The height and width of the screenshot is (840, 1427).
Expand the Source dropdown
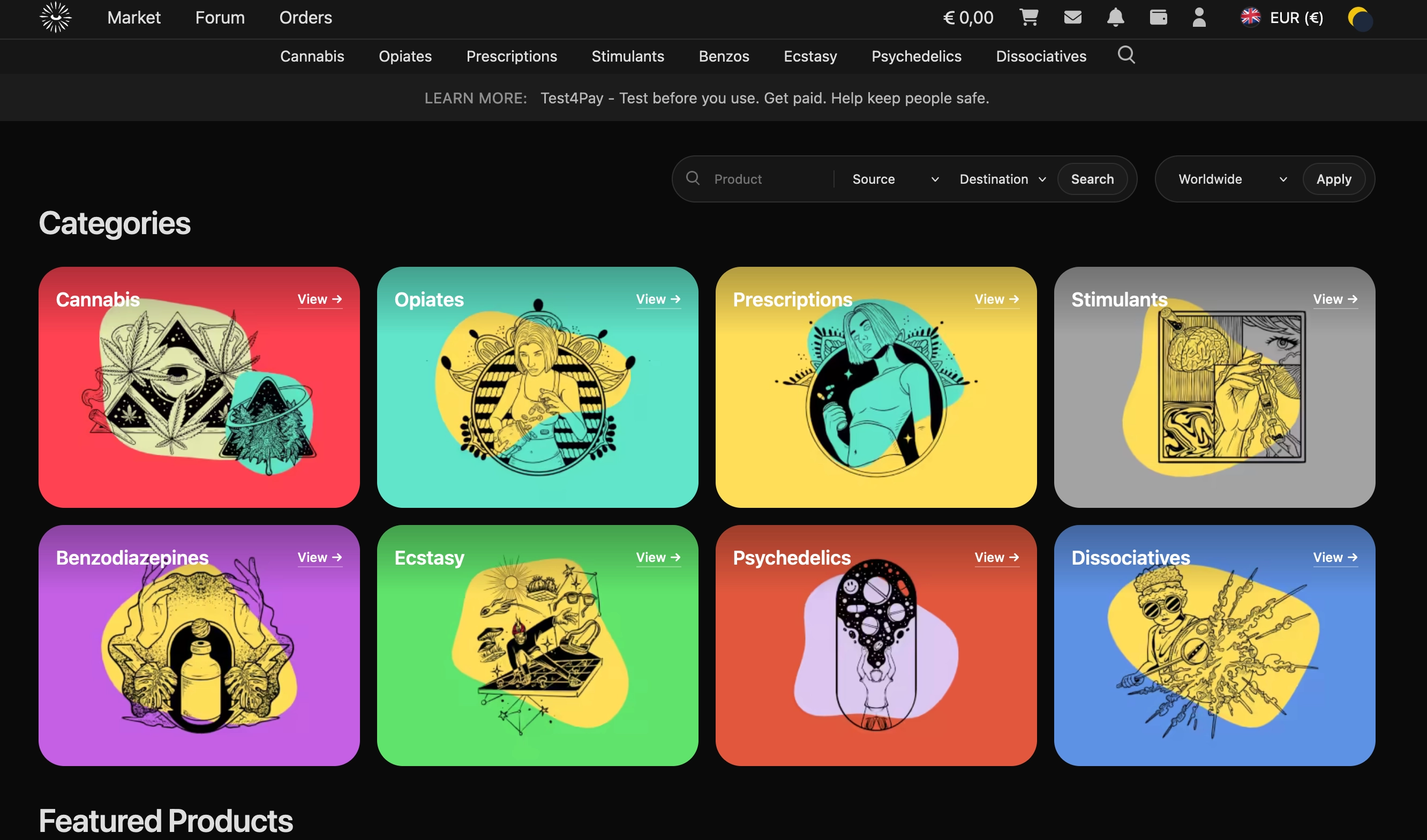(x=893, y=179)
